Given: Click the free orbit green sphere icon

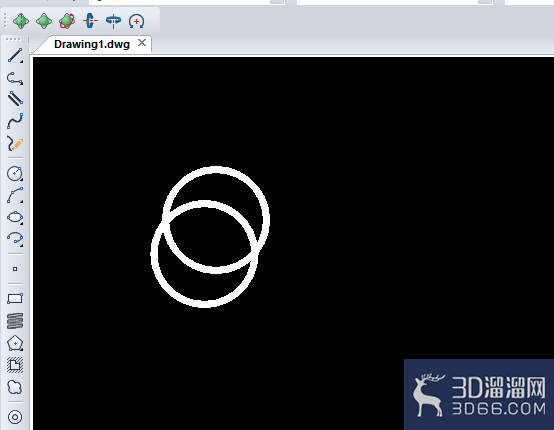Looking at the screenshot, I should point(44,21).
